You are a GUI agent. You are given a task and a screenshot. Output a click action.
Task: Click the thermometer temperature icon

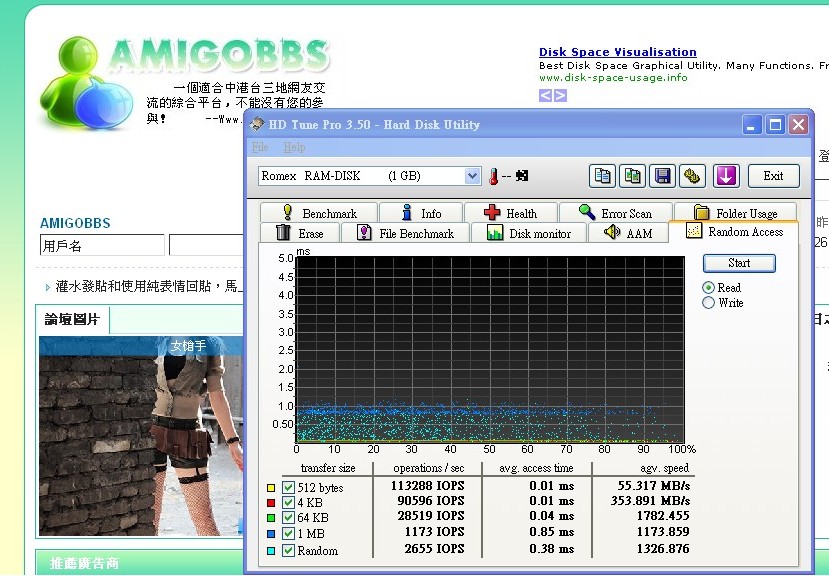click(x=493, y=176)
